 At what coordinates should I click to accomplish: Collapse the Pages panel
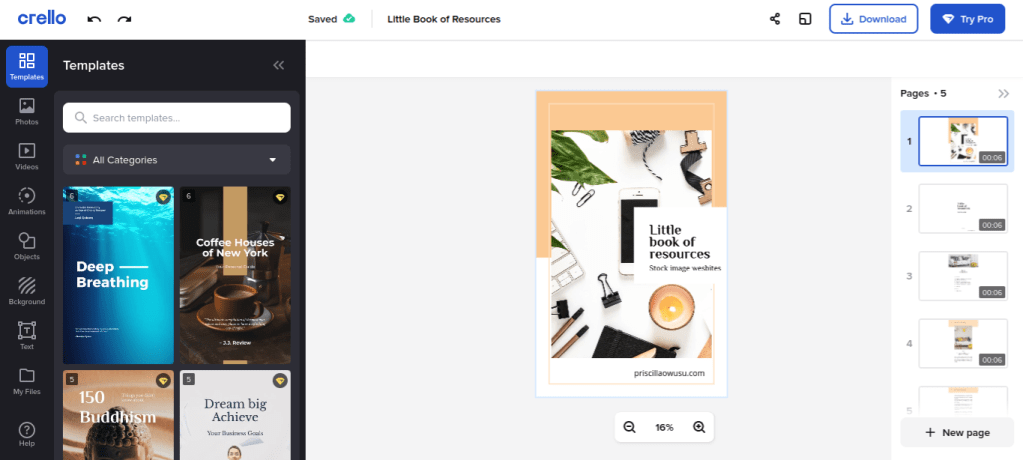1004,93
